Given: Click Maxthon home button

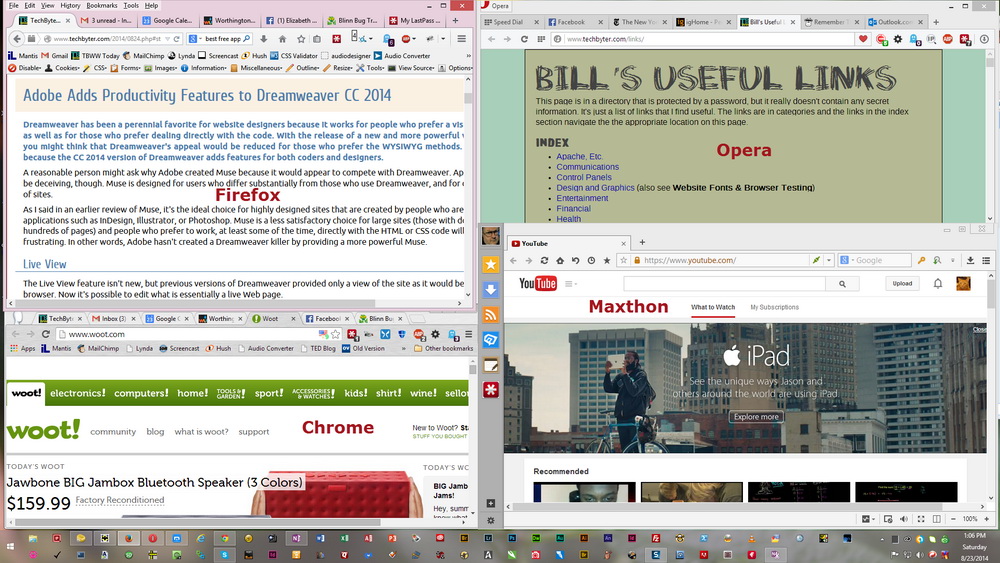Looking at the screenshot, I should [560, 260].
